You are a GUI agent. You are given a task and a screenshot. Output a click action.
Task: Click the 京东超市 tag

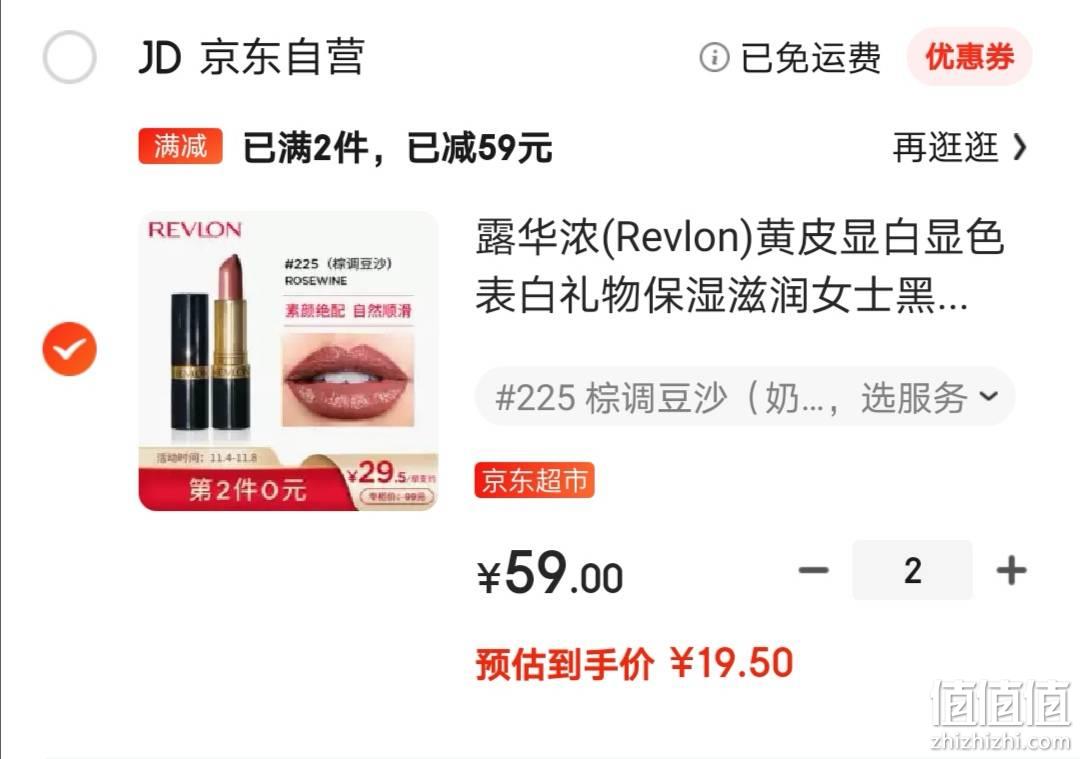[534, 480]
